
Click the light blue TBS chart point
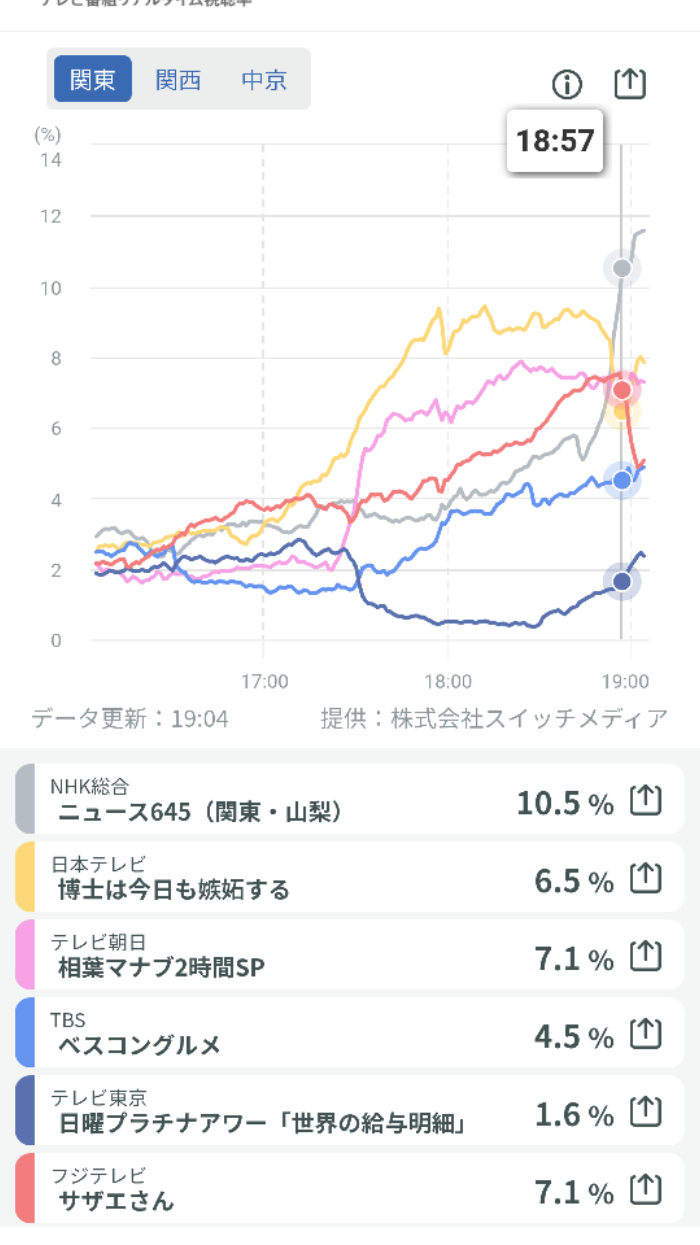pos(622,480)
